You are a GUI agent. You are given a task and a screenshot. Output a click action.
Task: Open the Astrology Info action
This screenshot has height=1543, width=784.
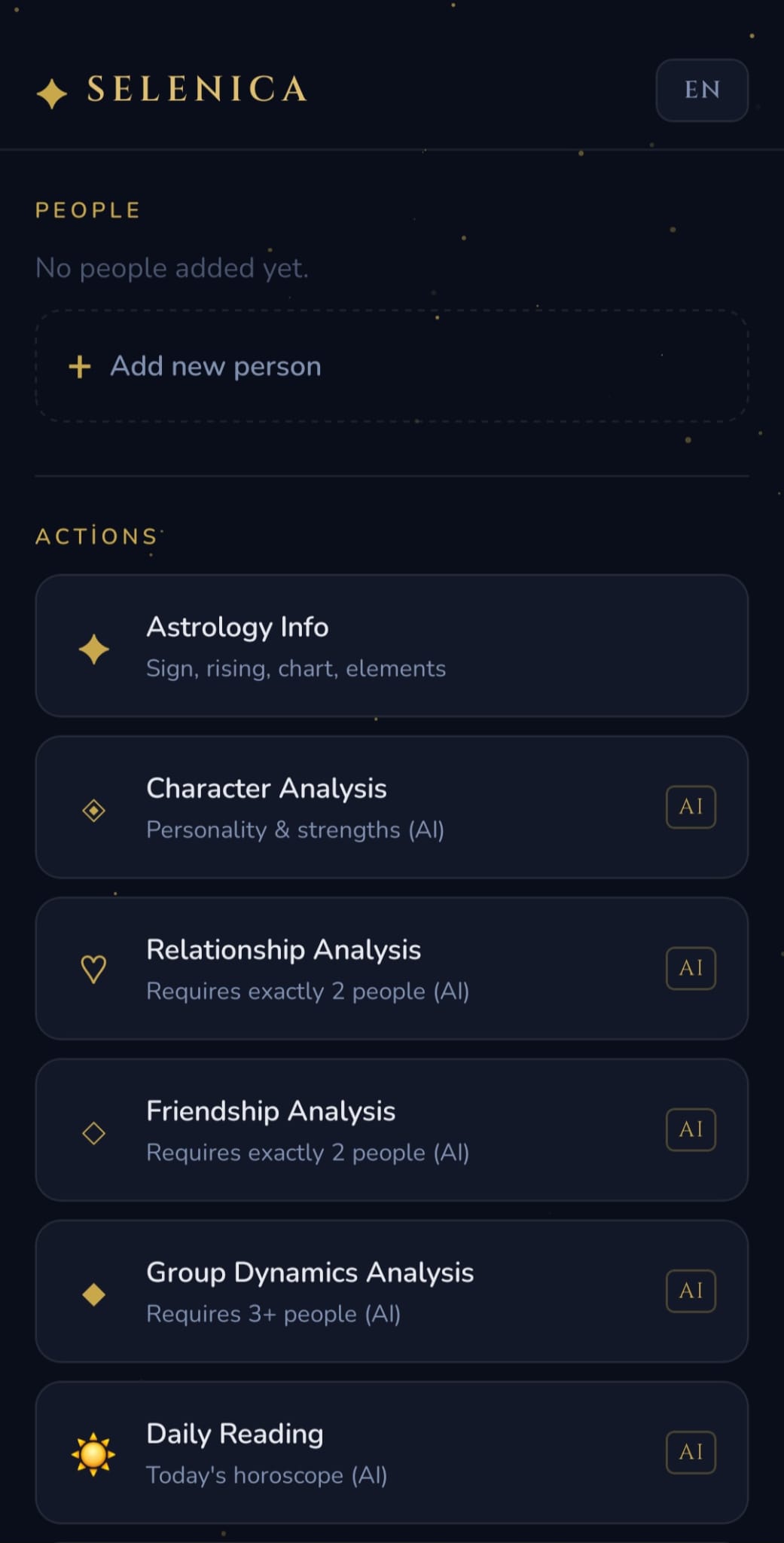(x=392, y=646)
